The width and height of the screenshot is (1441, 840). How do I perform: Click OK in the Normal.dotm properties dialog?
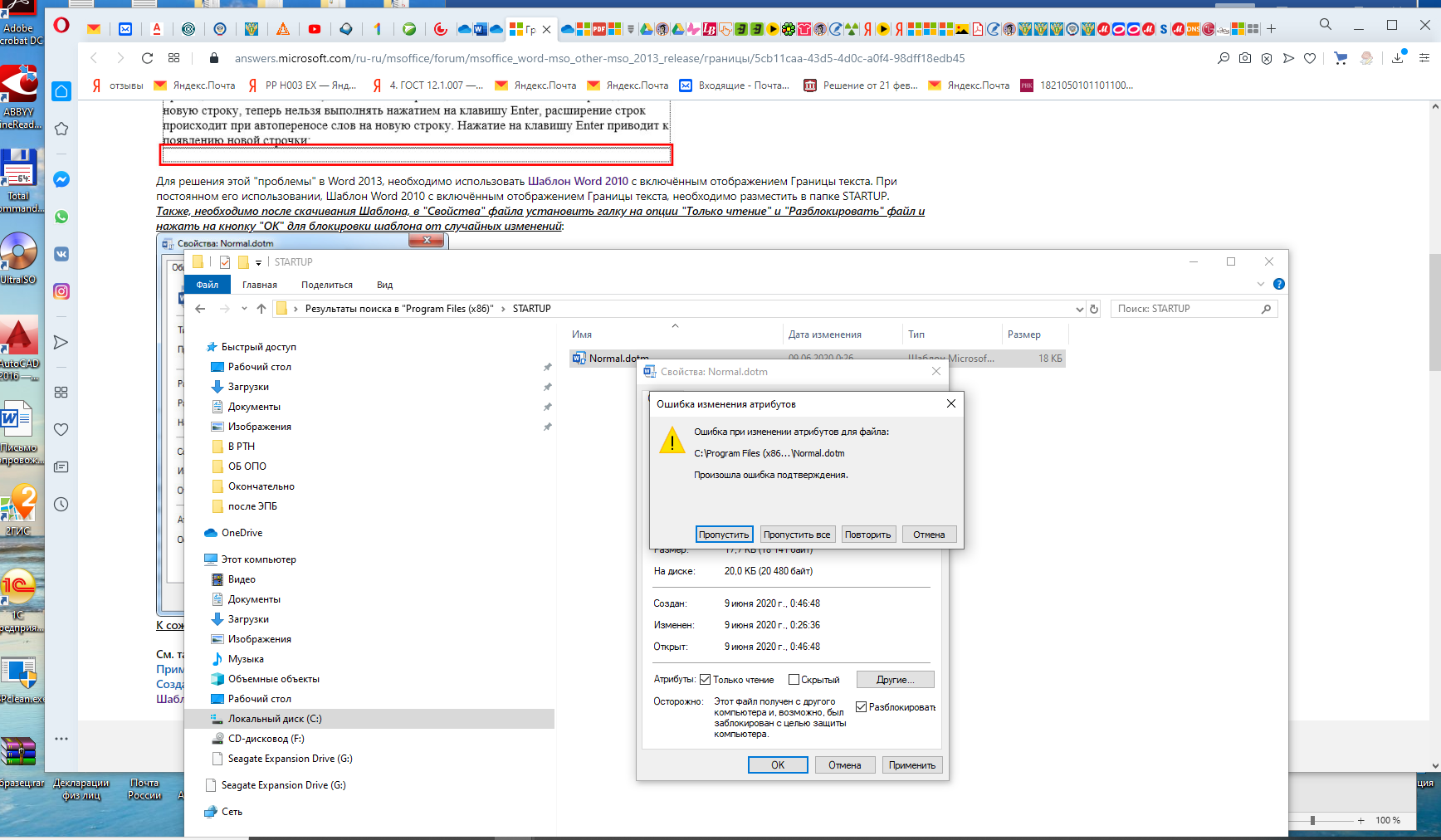(778, 765)
